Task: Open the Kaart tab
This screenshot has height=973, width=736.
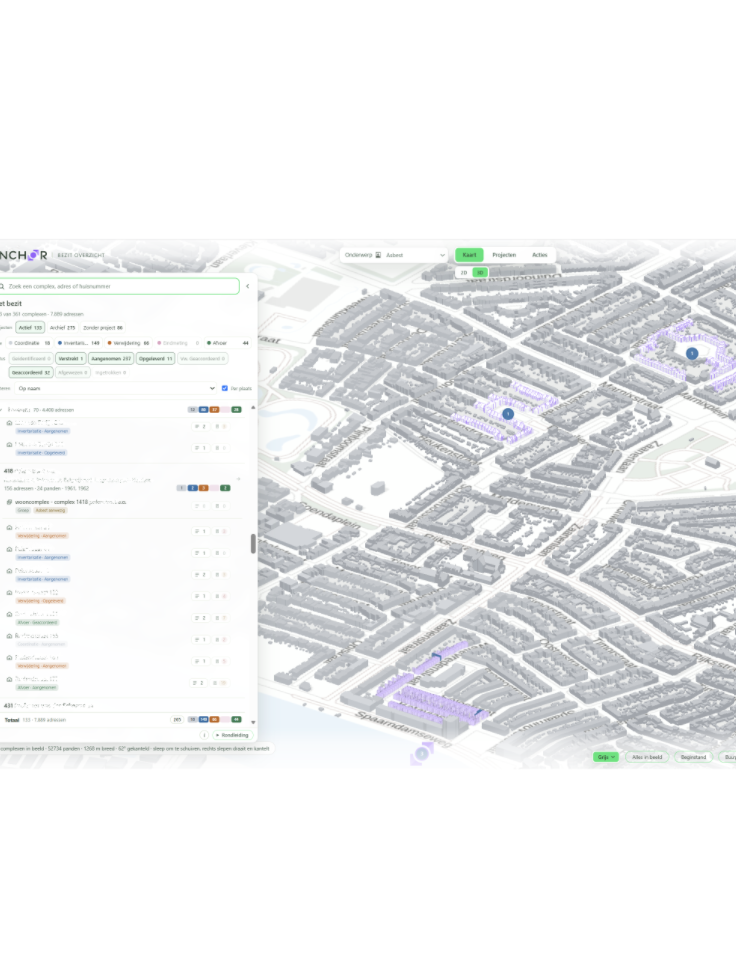Action: click(x=469, y=255)
